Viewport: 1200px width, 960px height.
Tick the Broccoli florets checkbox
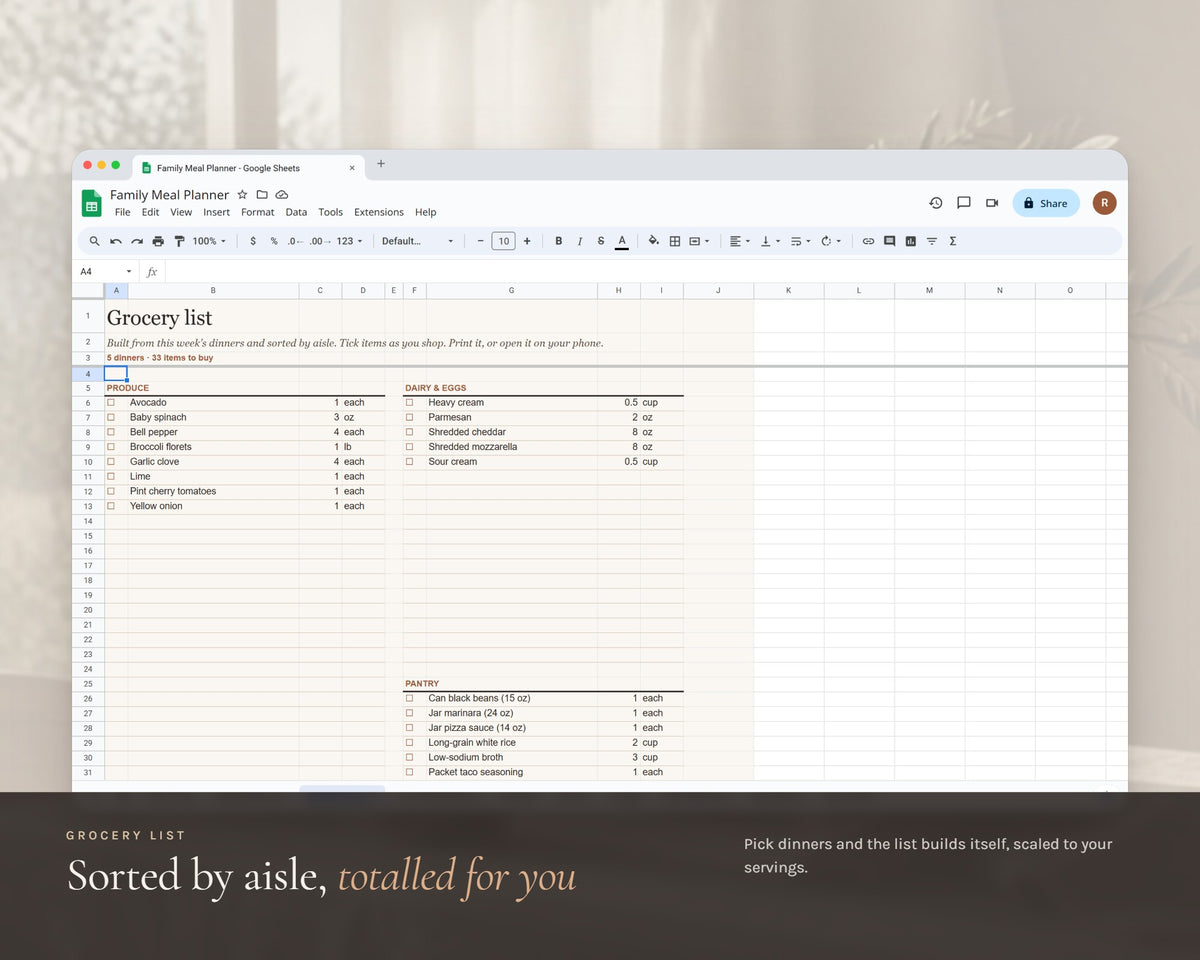pyautogui.click(x=111, y=447)
